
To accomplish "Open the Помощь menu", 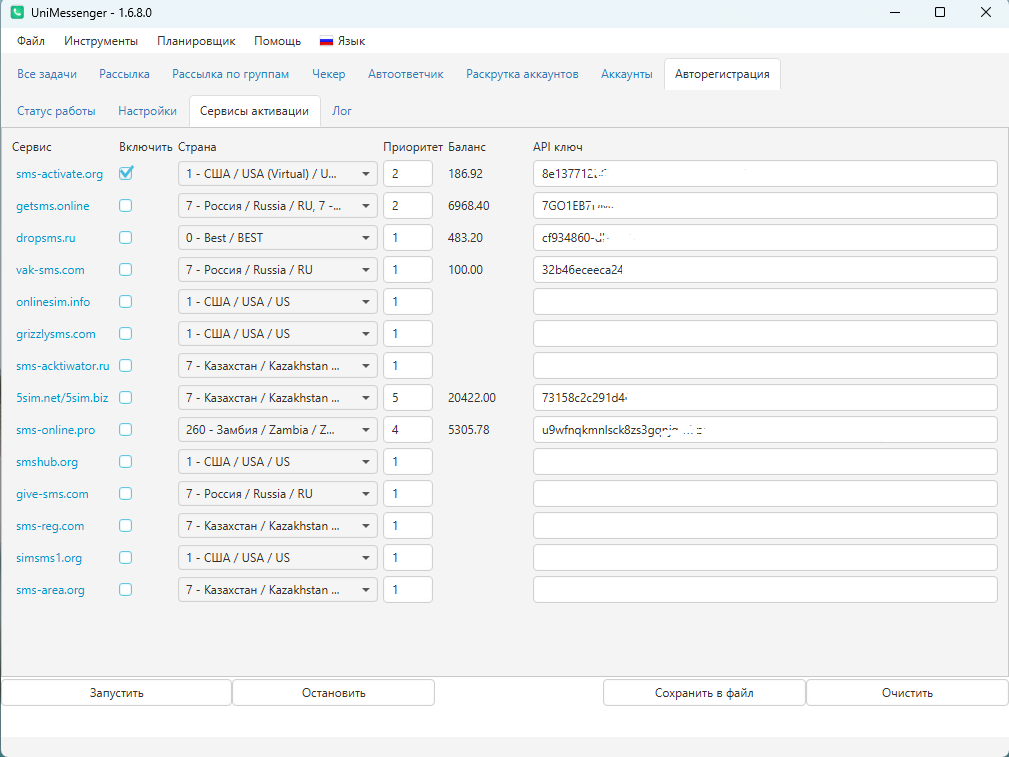I will [x=277, y=41].
